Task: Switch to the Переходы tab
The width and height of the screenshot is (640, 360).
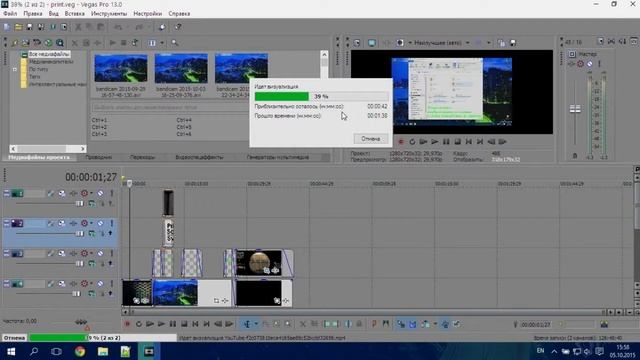Action: pyautogui.click(x=142, y=157)
